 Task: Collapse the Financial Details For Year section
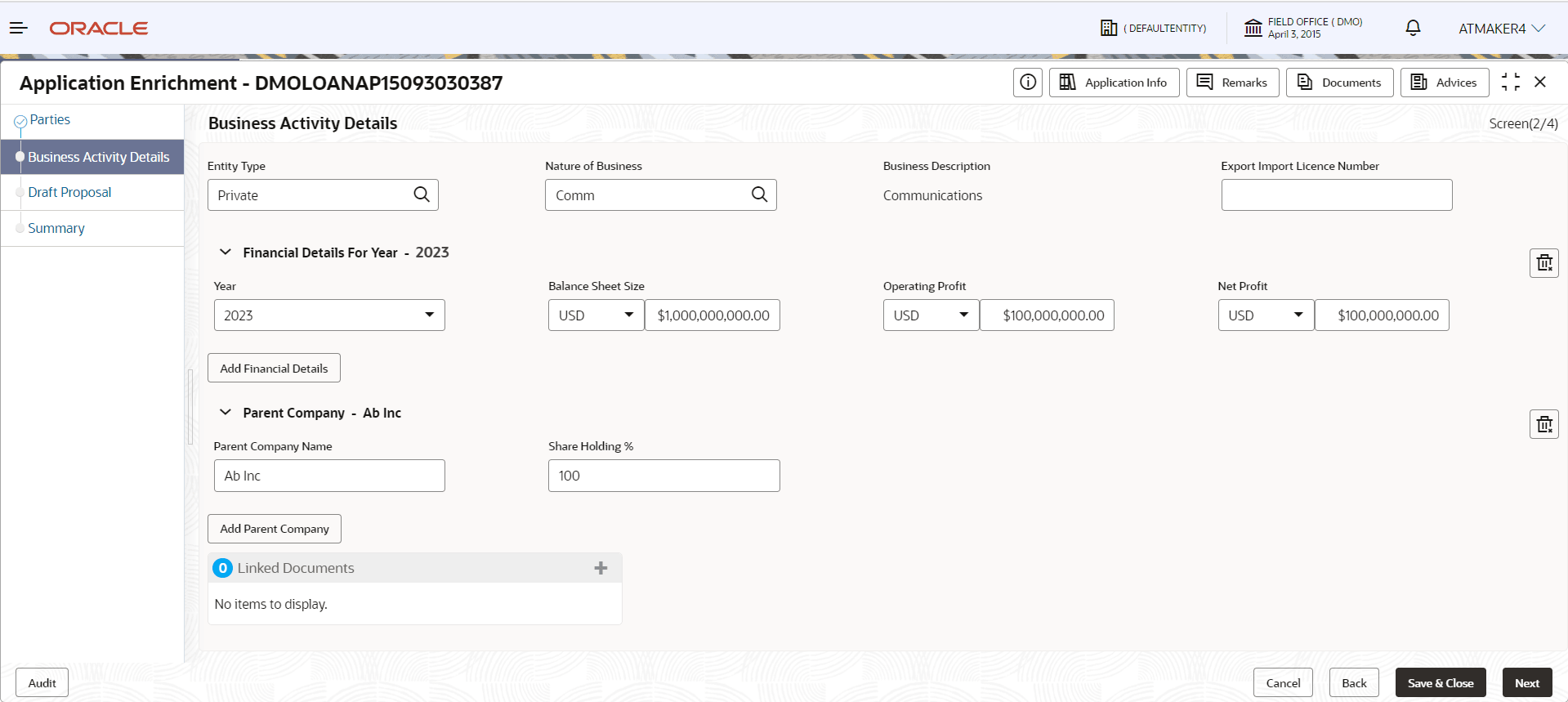(226, 253)
